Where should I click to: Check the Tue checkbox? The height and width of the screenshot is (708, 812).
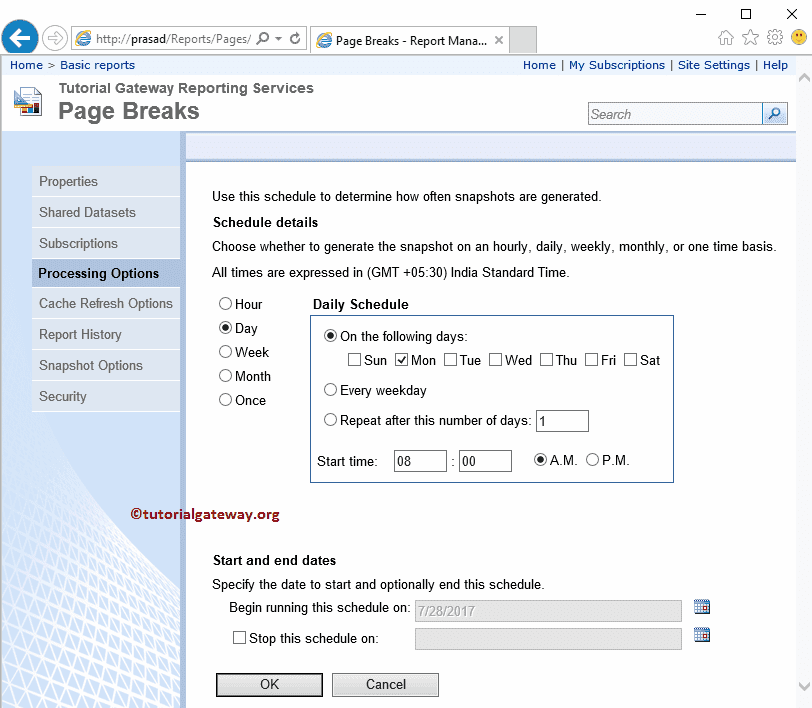(x=451, y=359)
